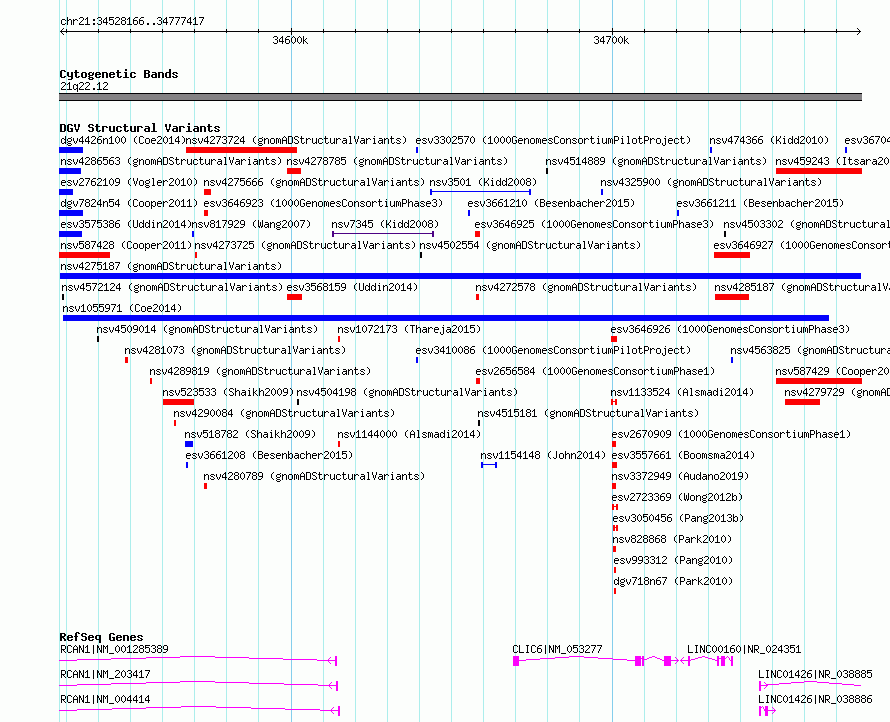The height and width of the screenshot is (722, 890).
Task: Click the red bar under nsv587428
Action: click(85, 255)
